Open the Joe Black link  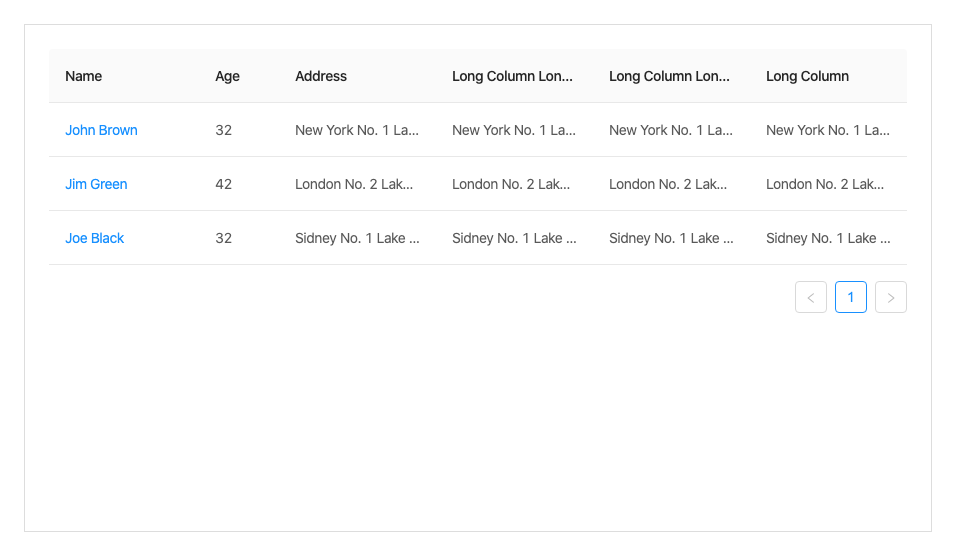pos(95,238)
